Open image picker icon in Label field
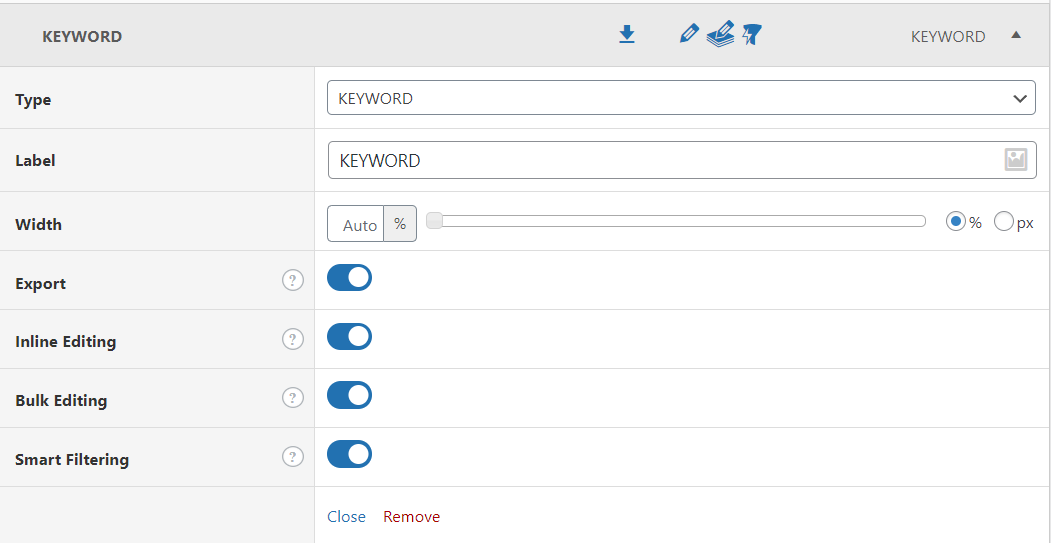The height and width of the screenshot is (543, 1051). [1016, 160]
